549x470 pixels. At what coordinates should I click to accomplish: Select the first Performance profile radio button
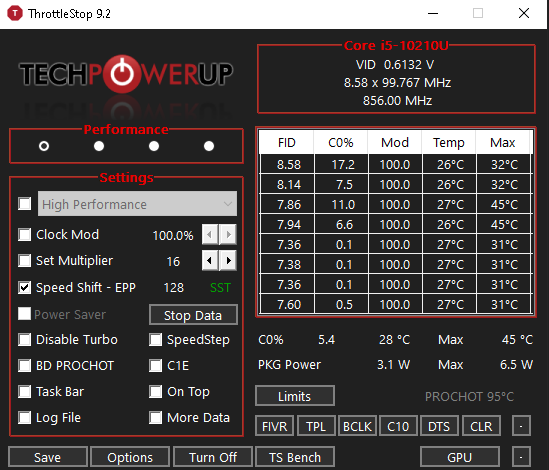coord(44,146)
